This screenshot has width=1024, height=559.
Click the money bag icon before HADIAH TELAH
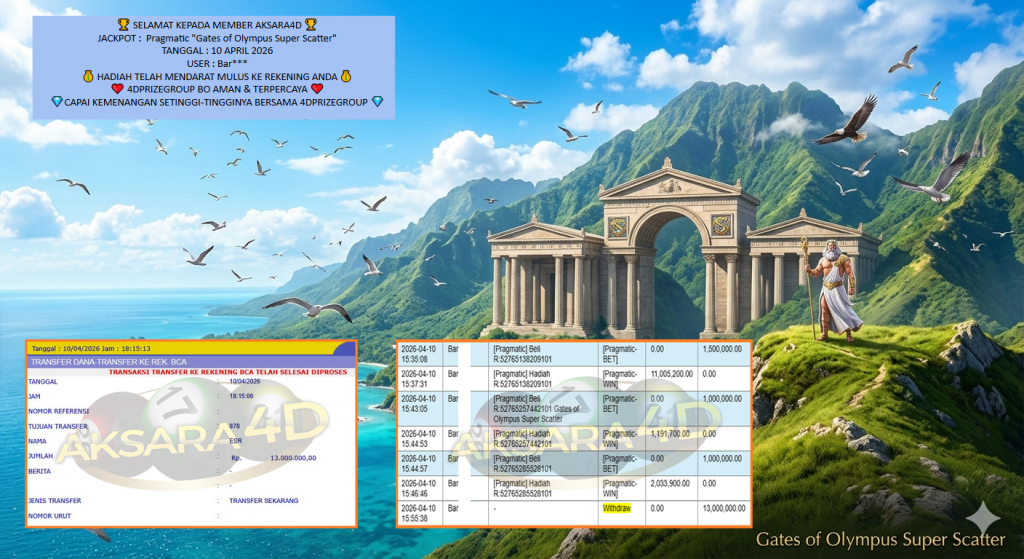pos(88,76)
